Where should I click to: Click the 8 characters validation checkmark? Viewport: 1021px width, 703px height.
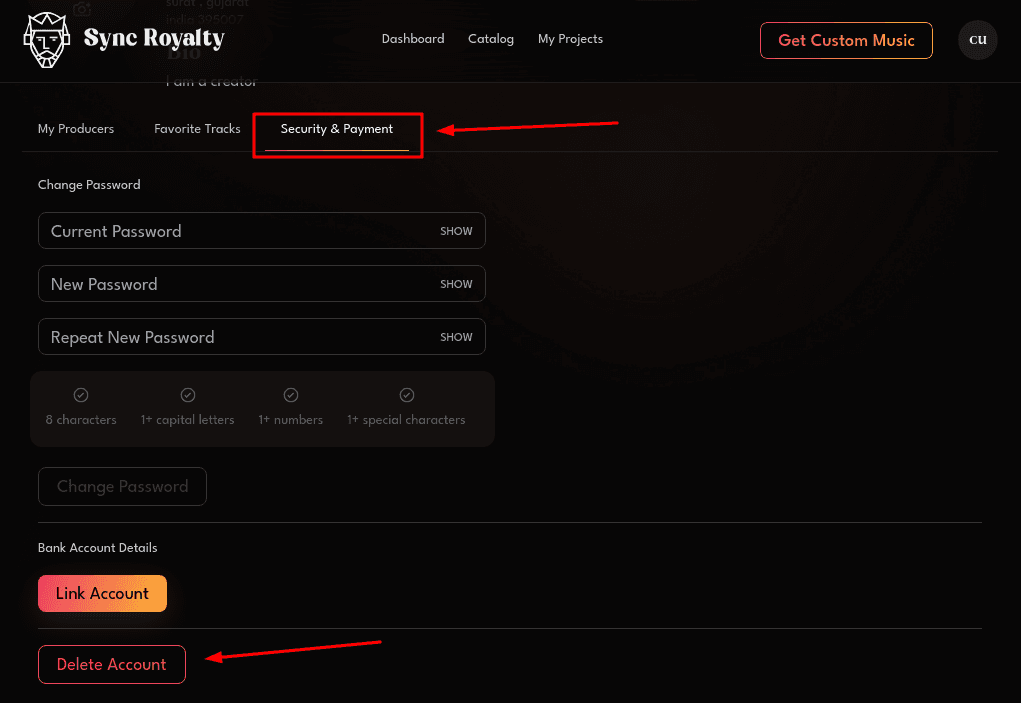click(81, 395)
